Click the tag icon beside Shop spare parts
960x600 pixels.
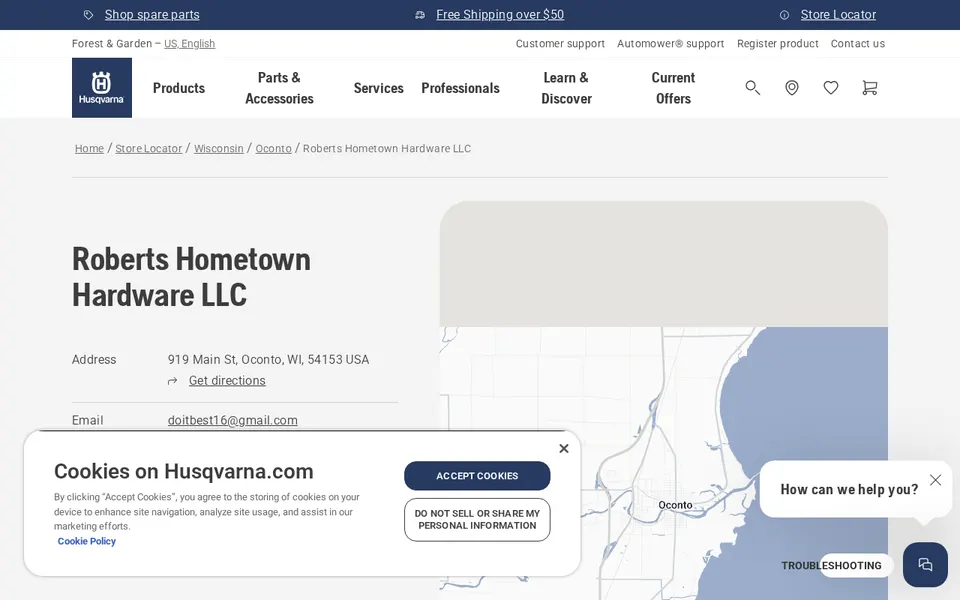point(88,15)
